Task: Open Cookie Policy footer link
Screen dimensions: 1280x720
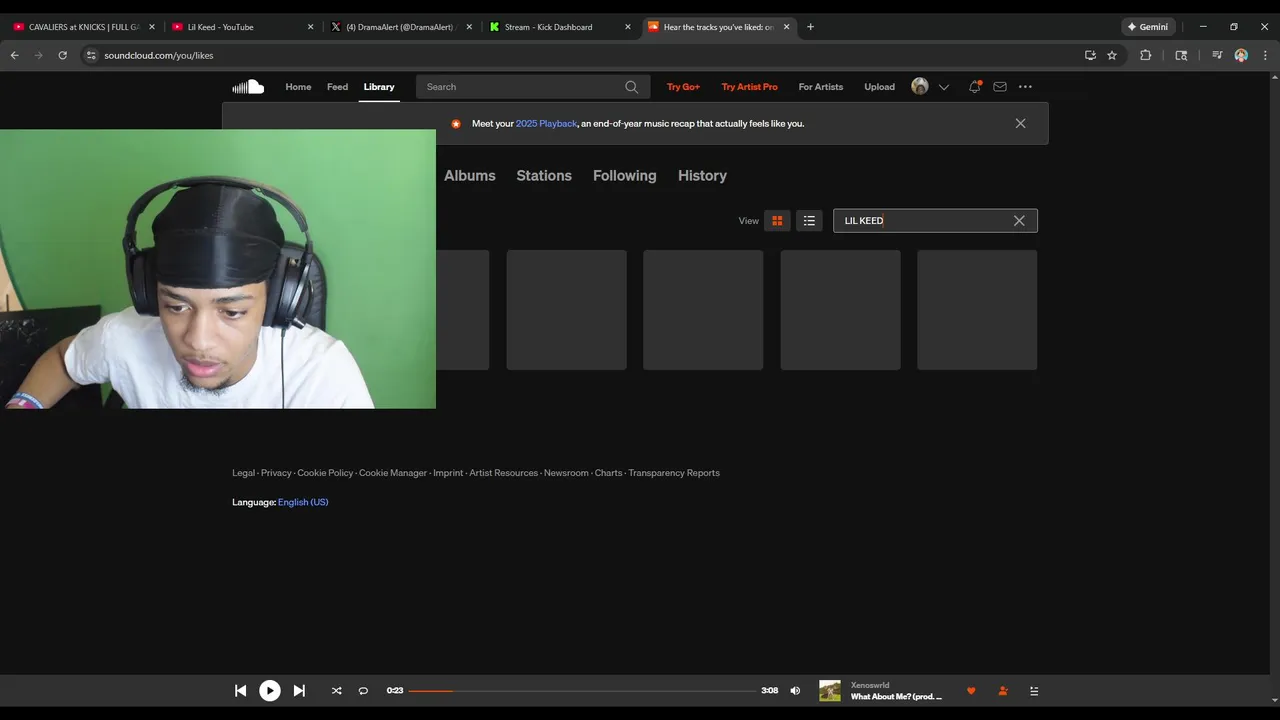Action: tap(325, 473)
